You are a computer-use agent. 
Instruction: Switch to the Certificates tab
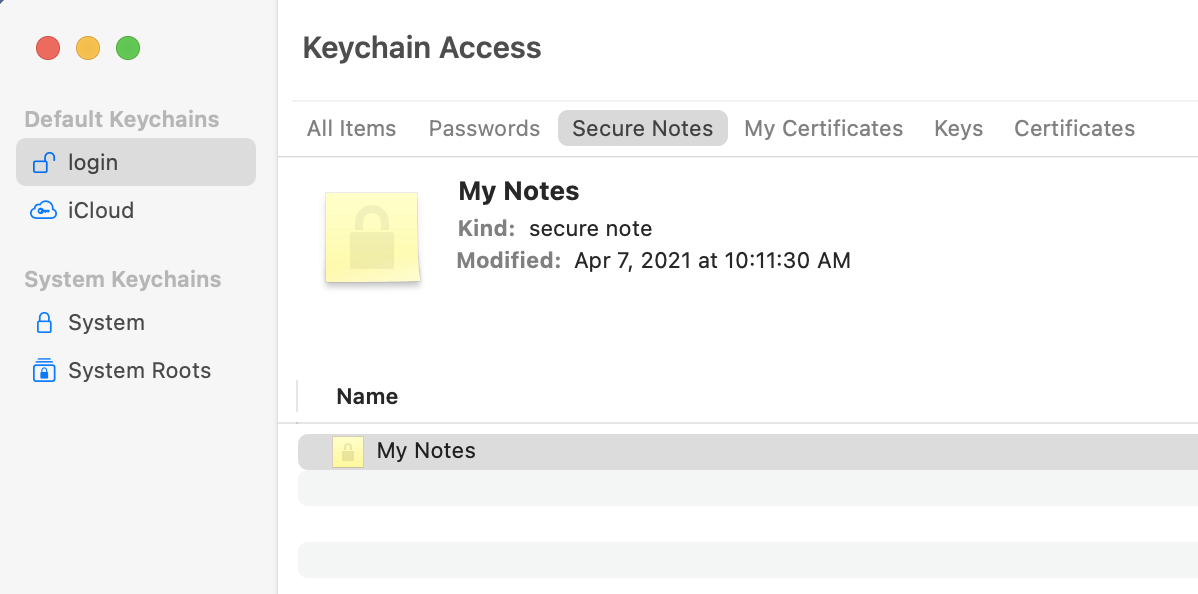pyautogui.click(x=1074, y=128)
